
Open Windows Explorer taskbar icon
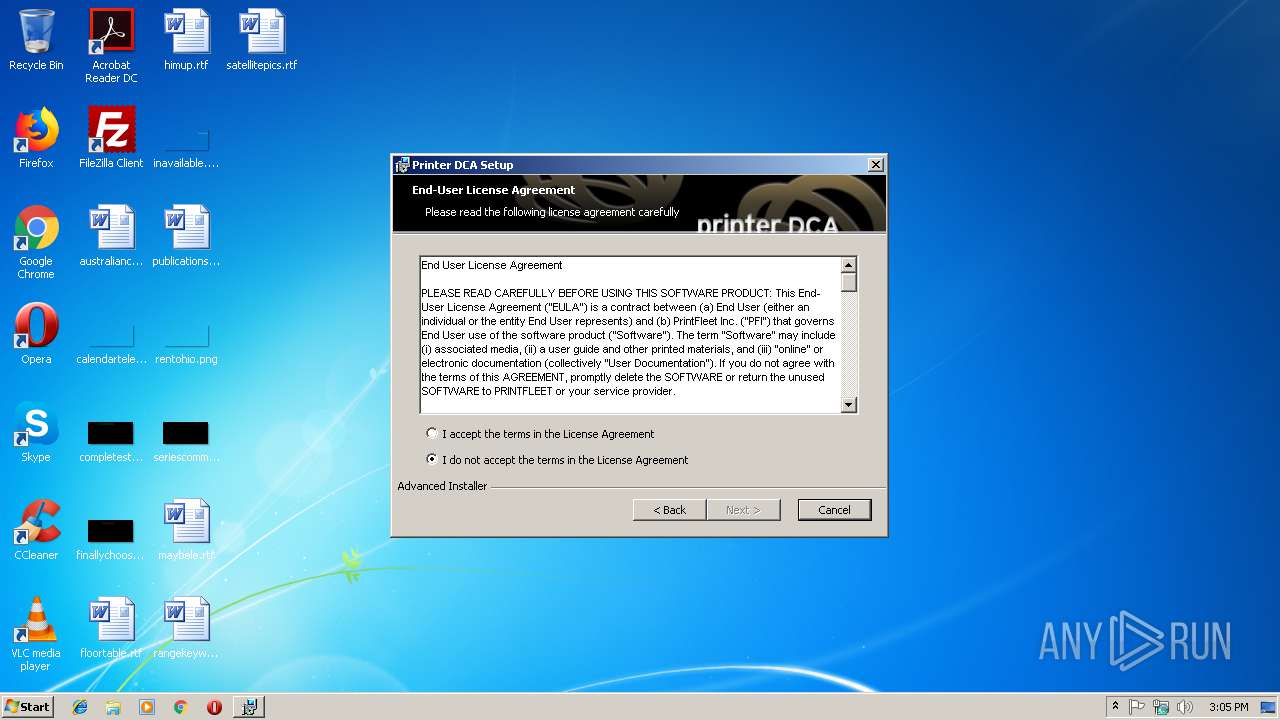pyautogui.click(x=113, y=707)
